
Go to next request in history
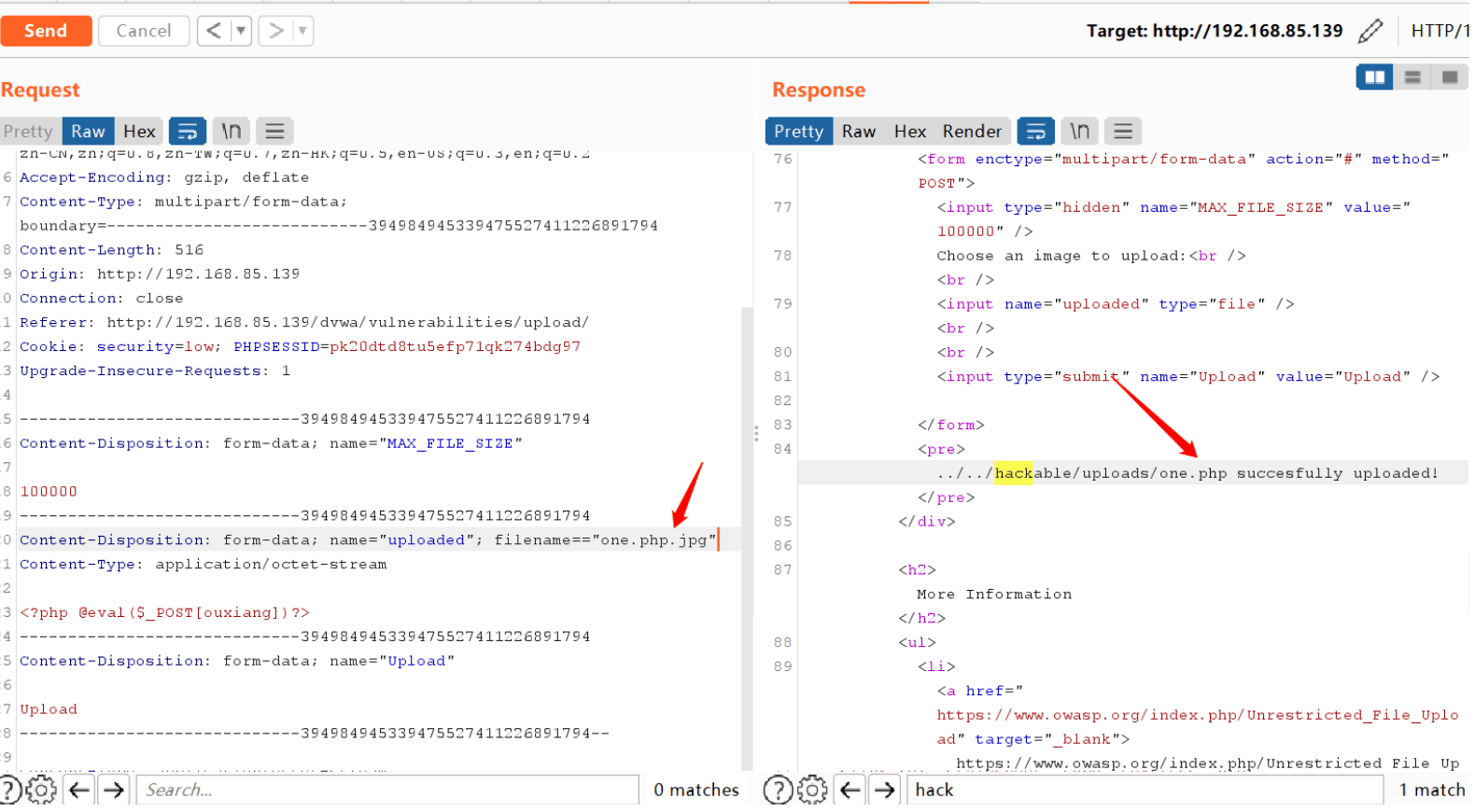275,31
